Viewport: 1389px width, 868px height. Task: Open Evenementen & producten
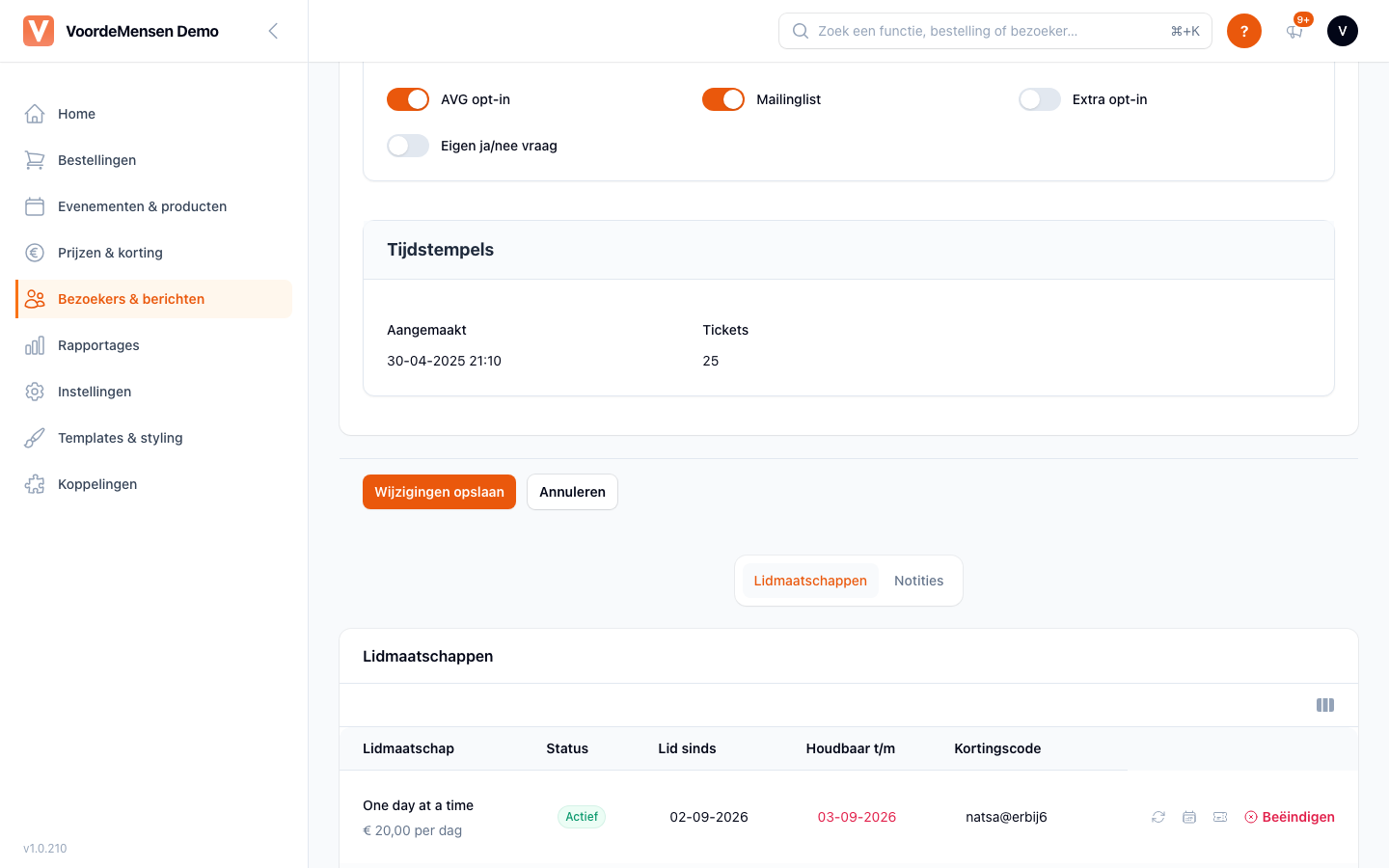[154, 206]
